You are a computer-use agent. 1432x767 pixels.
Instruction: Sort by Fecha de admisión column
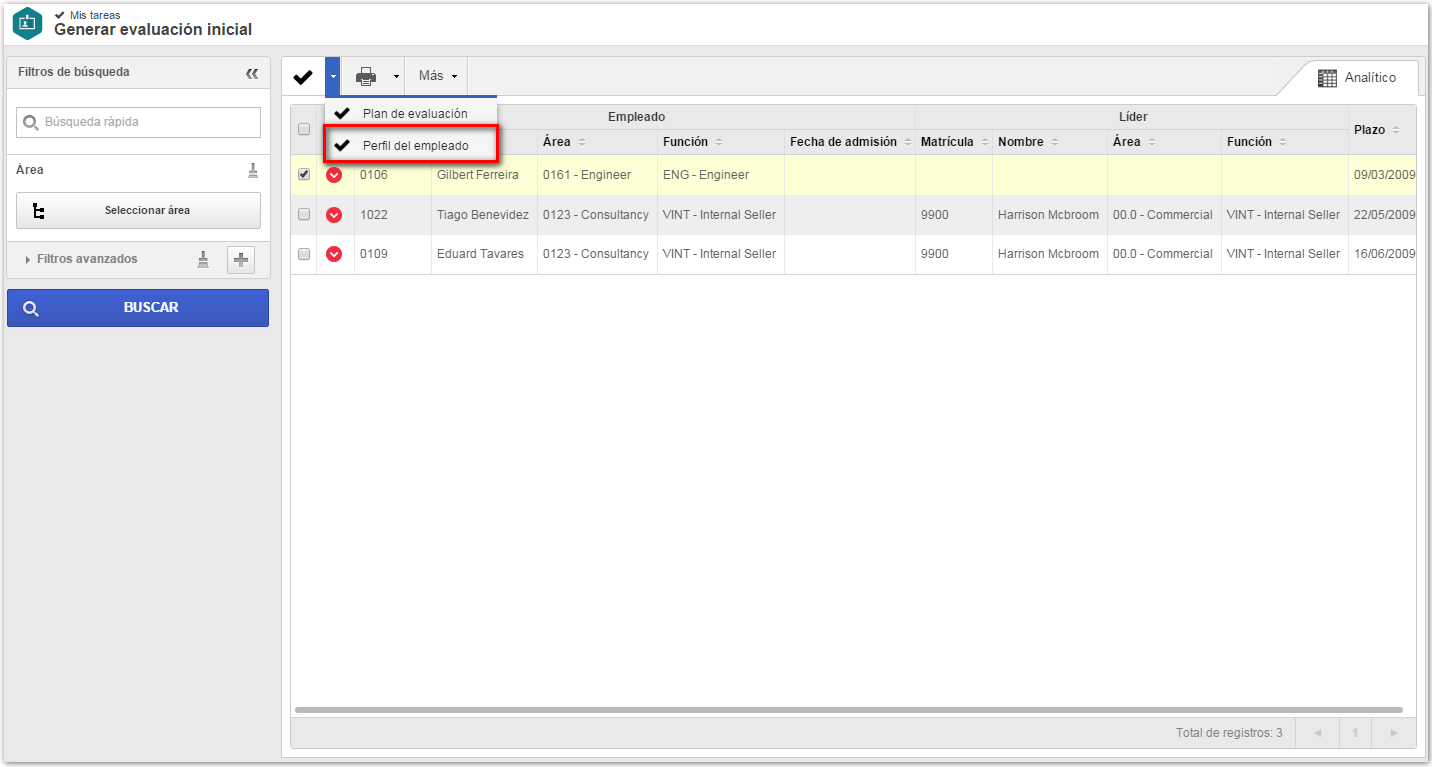(849, 142)
